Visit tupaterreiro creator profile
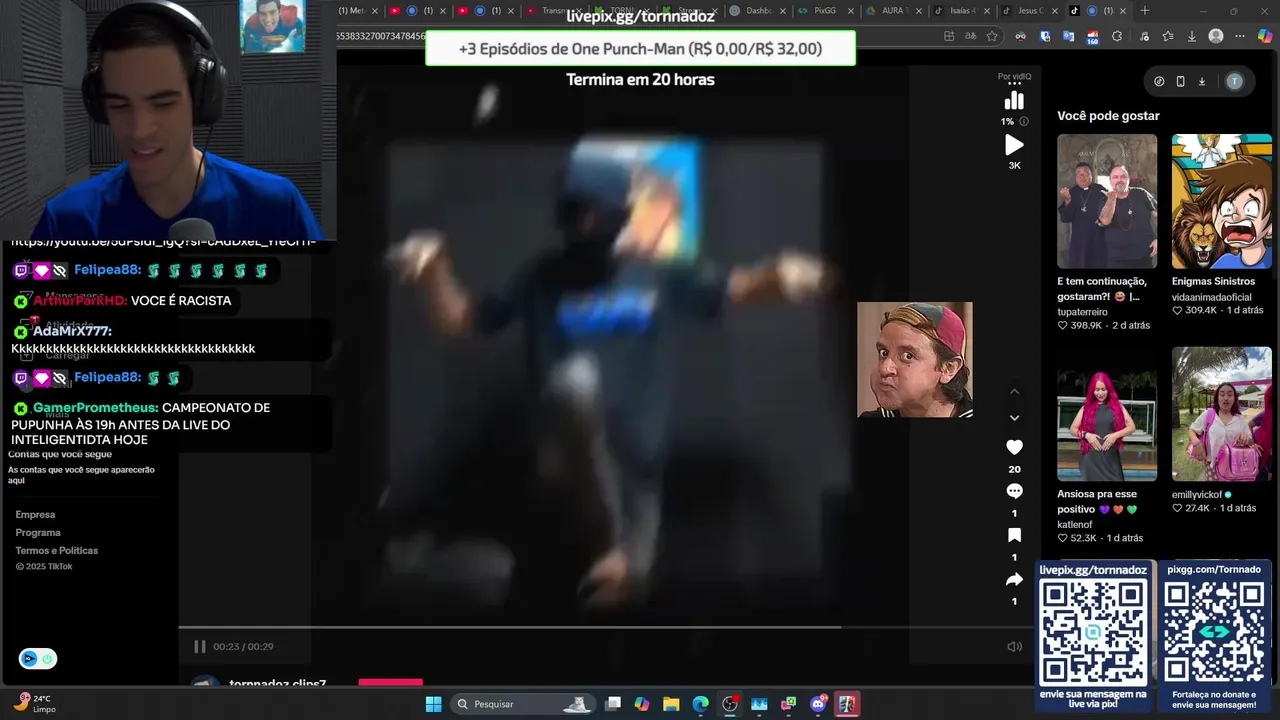 click(1082, 312)
